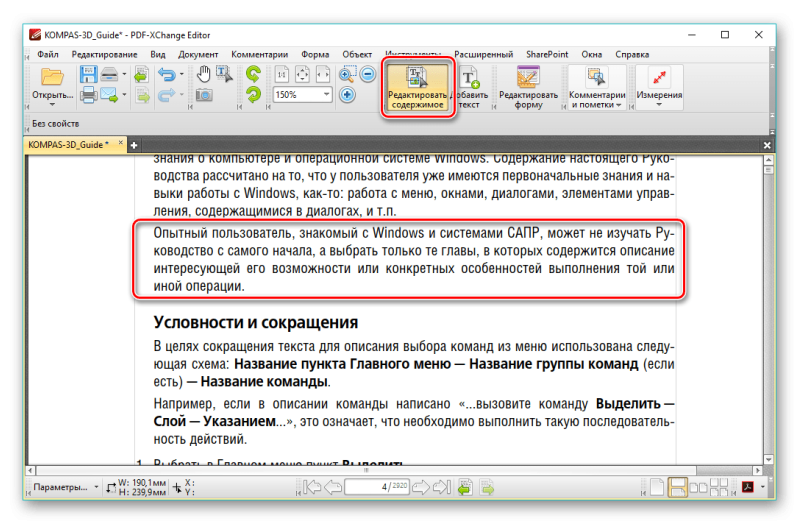
Task: Click the Open folder icon
Action: tap(52, 77)
